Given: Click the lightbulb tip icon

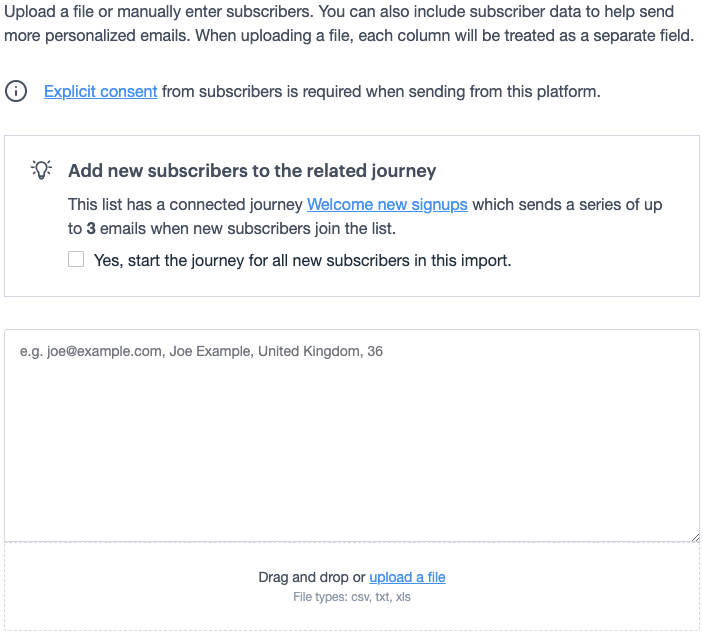Looking at the screenshot, I should pos(41,170).
